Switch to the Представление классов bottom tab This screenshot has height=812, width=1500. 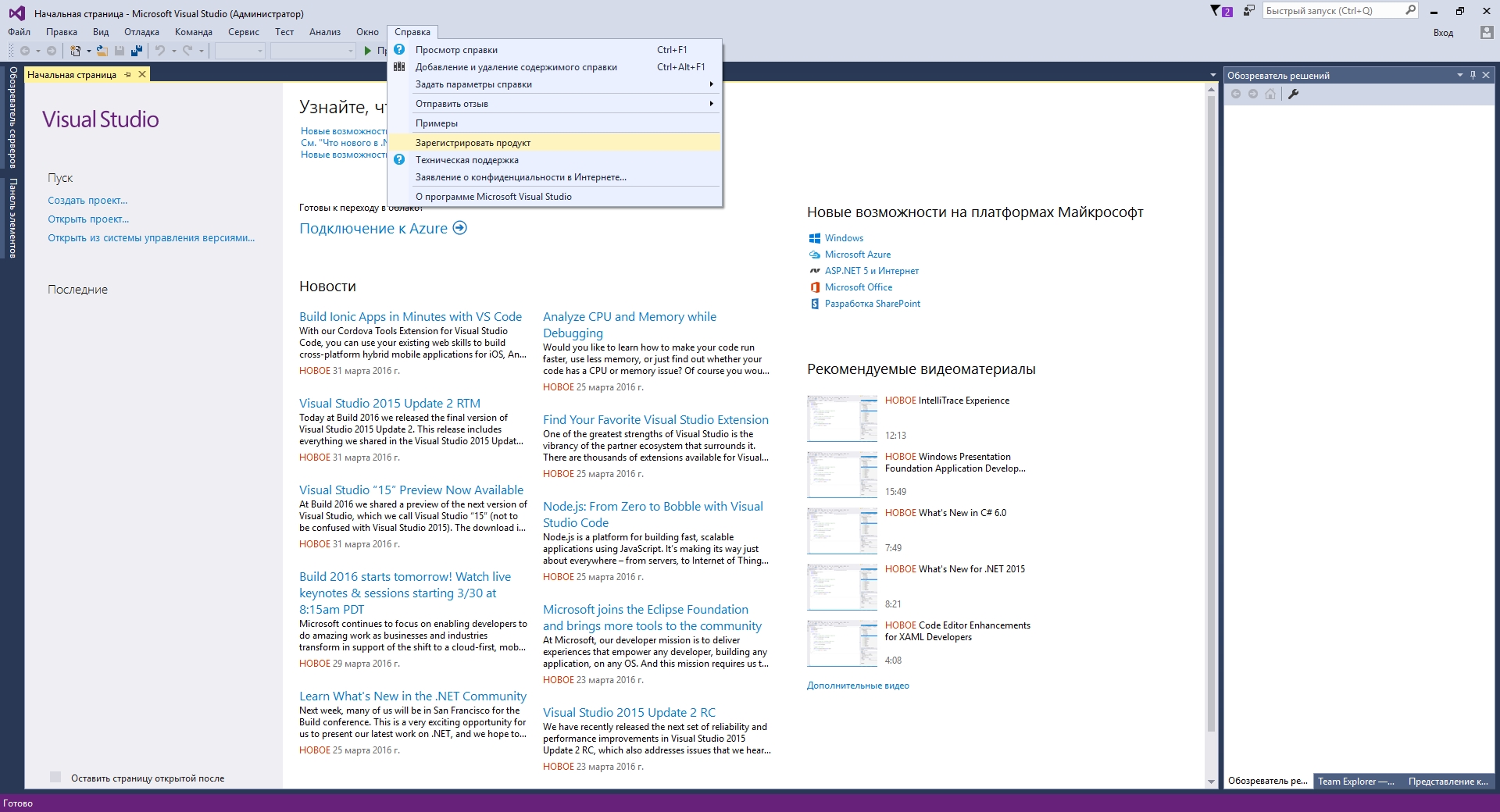1448,781
